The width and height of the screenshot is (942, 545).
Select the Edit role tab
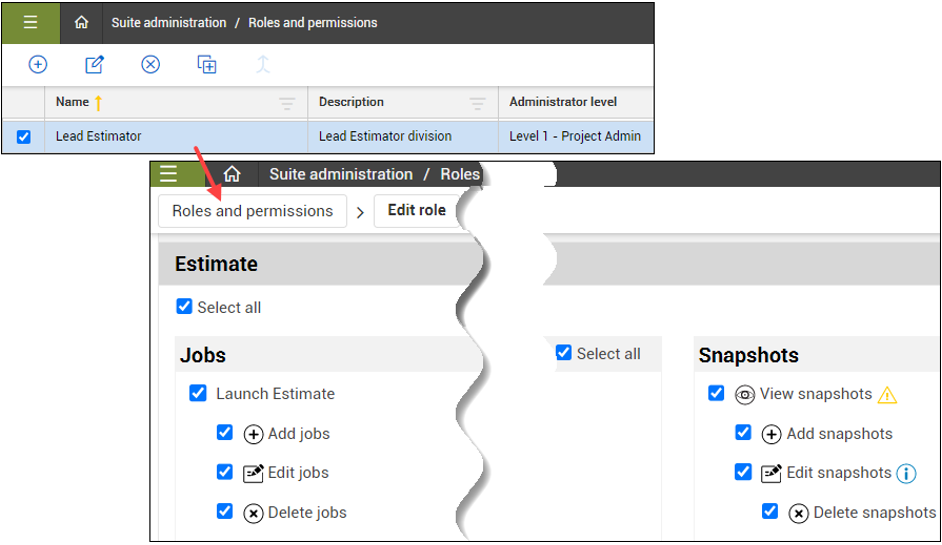(x=417, y=210)
